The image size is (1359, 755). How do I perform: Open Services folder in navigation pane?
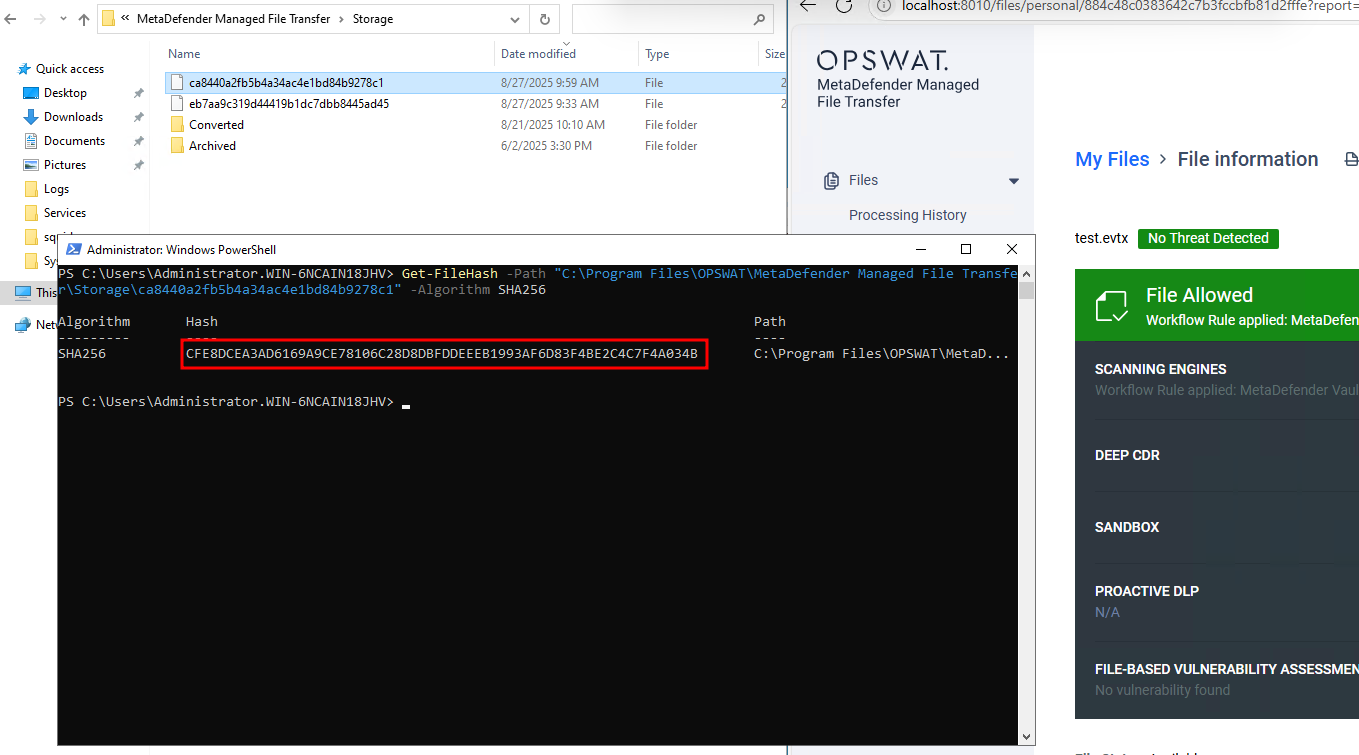[x=65, y=213]
